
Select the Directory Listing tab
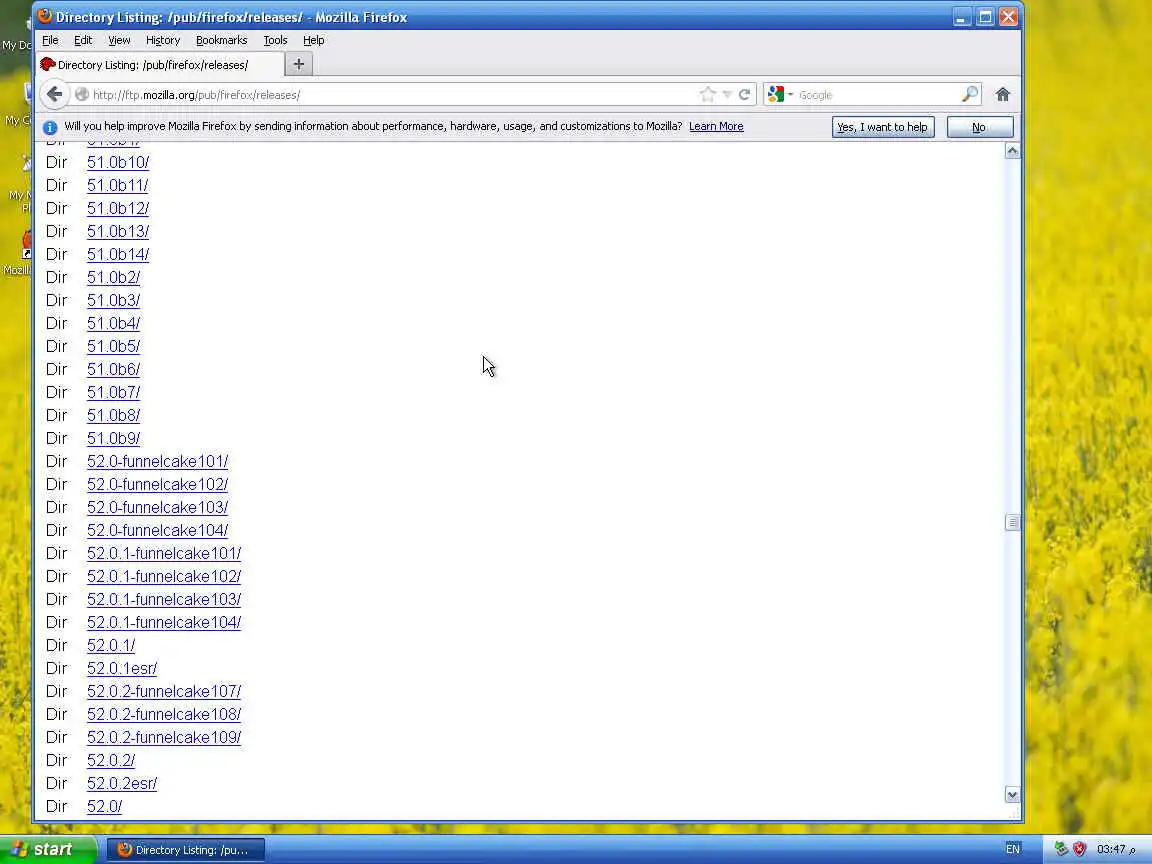pos(160,65)
